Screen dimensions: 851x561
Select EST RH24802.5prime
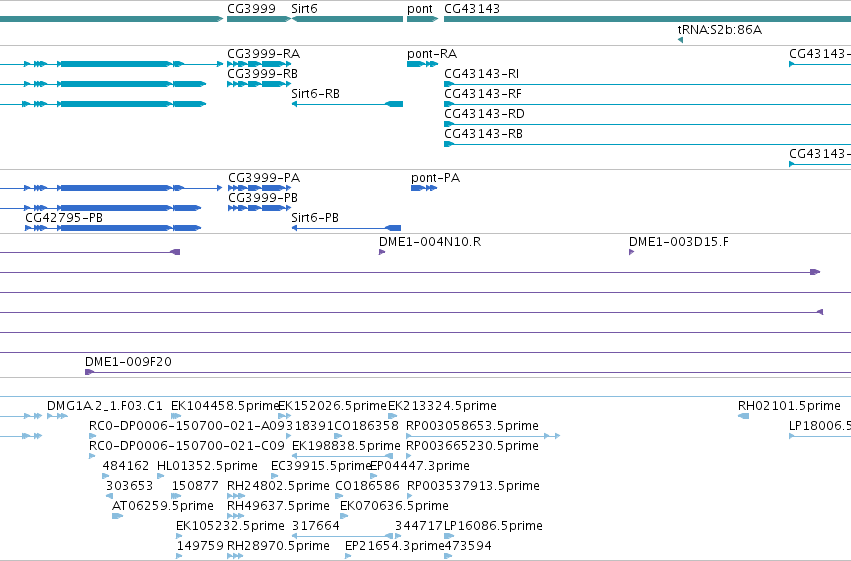[236, 496]
